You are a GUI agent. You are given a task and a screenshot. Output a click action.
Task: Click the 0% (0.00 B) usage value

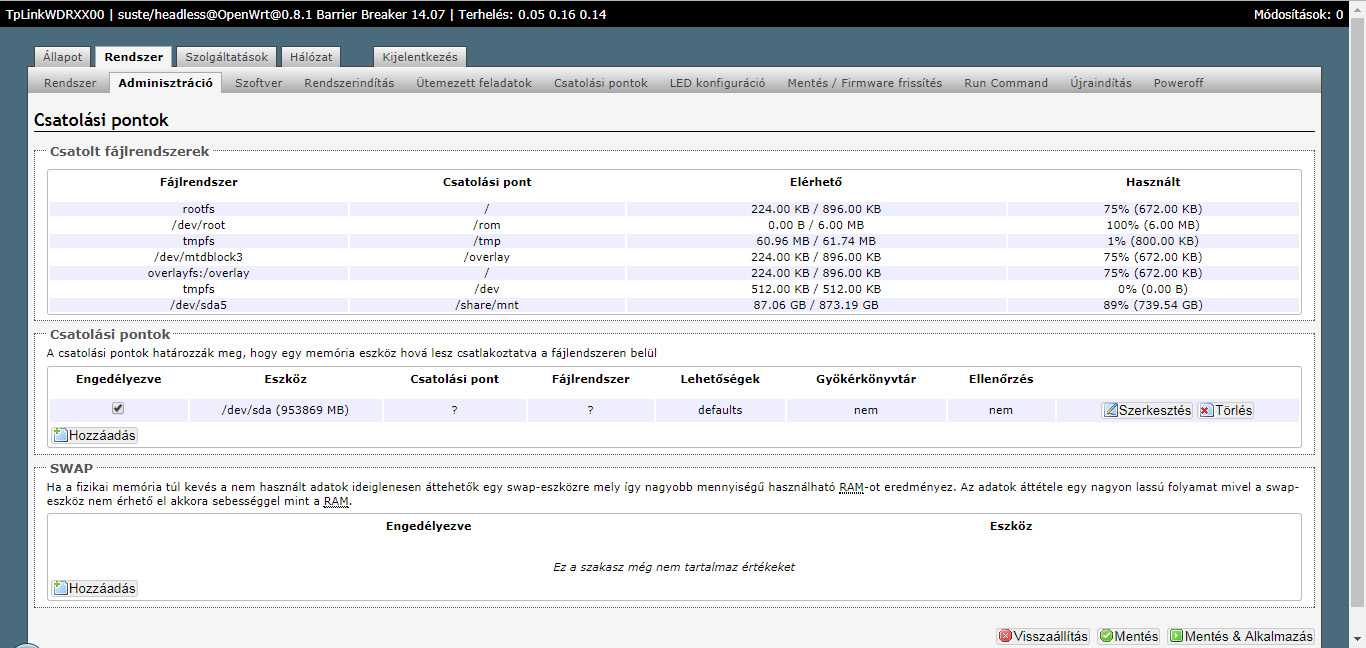pos(1153,289)
